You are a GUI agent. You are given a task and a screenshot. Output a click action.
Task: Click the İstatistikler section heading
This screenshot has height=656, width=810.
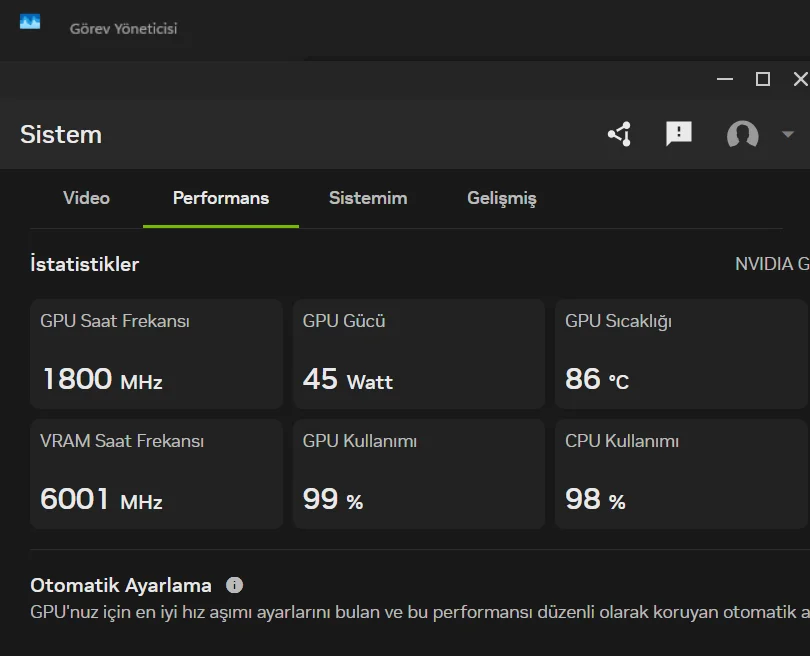tap(85, 264)
